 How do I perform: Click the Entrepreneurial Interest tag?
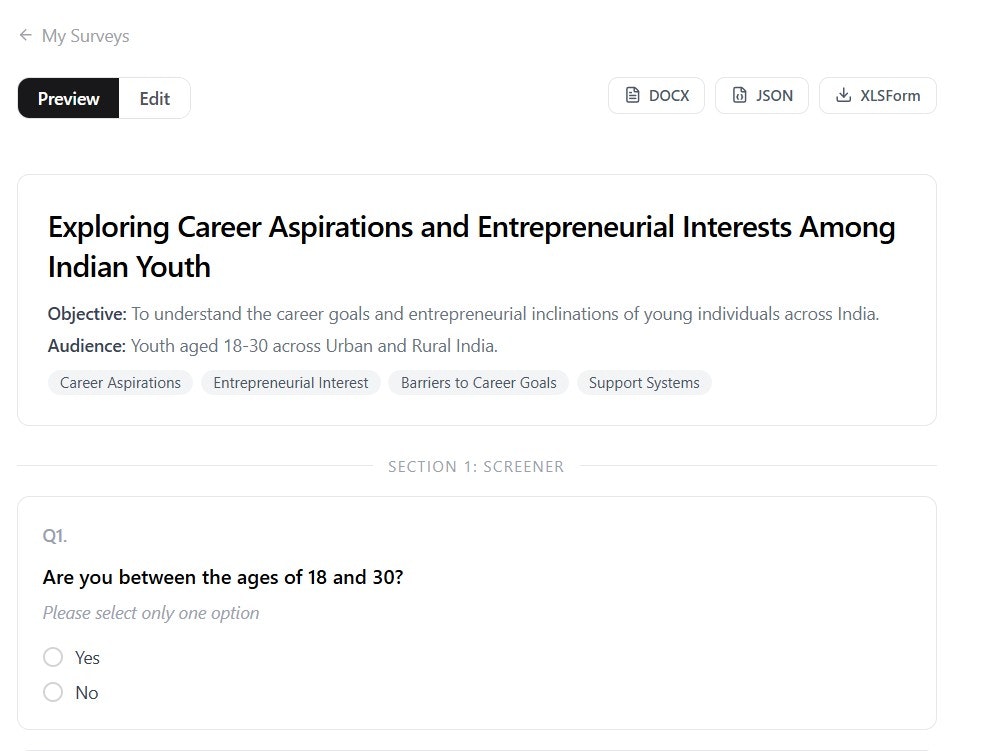click(x=291, y=382)
